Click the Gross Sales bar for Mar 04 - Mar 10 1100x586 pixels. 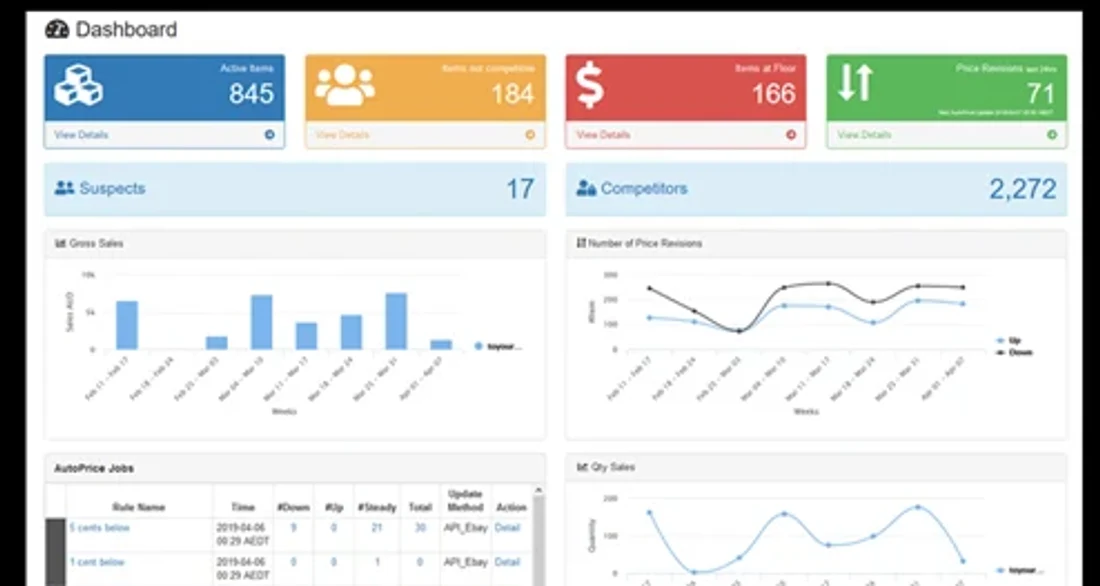[x=262, y=322]
